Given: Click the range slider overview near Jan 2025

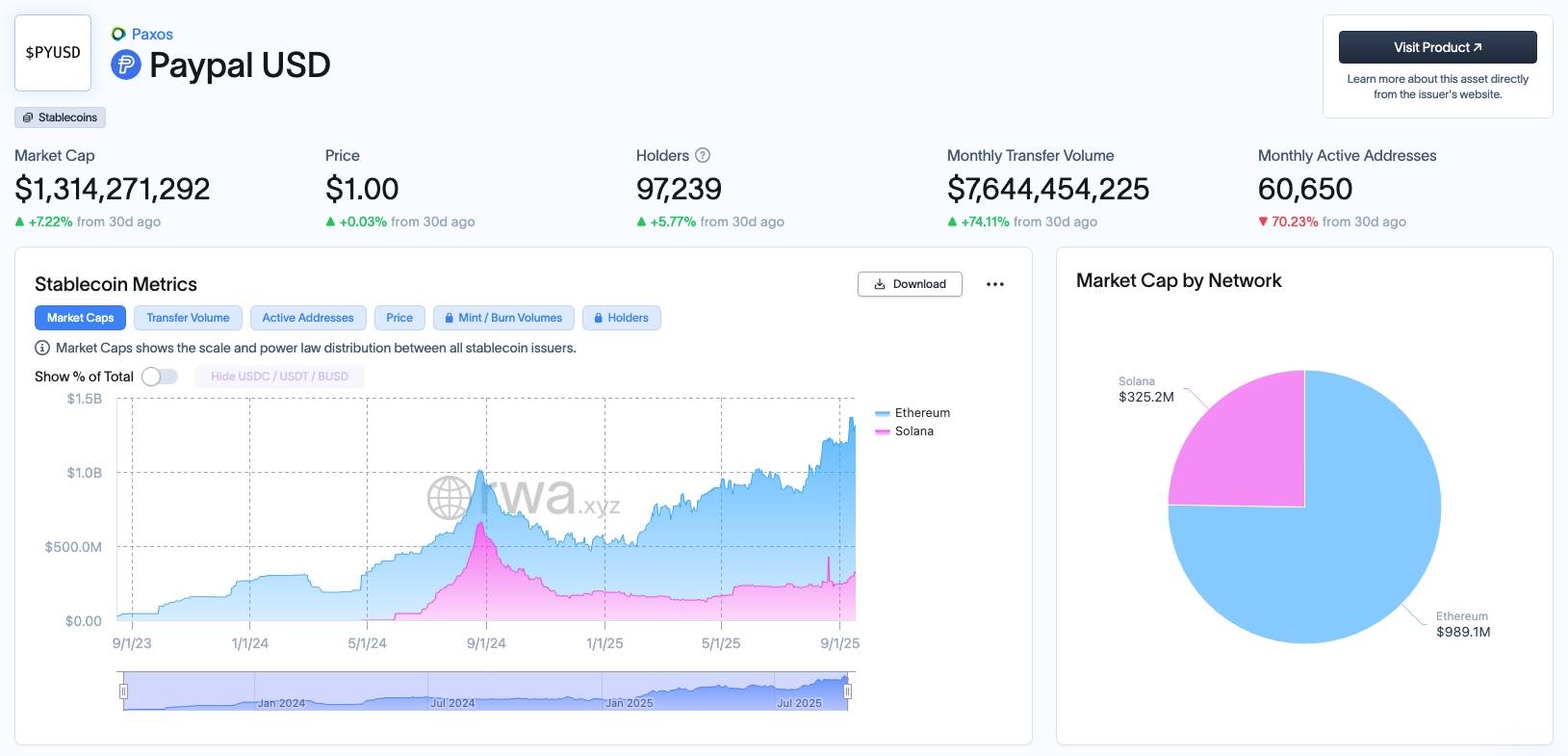Looking at the screenshot, I should pos(629,702).
